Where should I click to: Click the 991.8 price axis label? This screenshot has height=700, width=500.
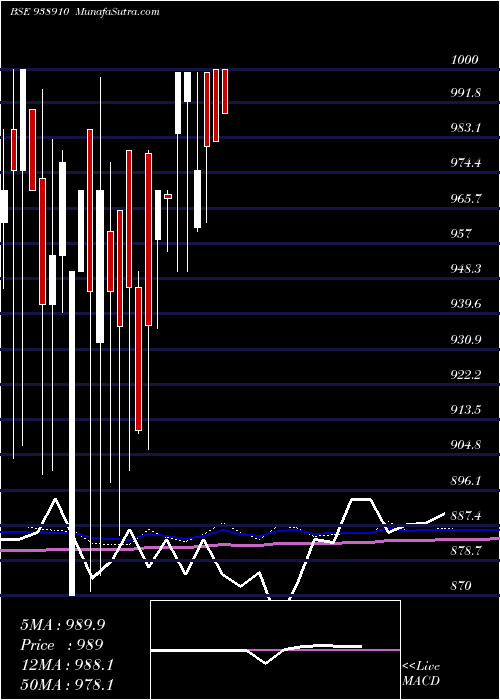click(465, 93)
